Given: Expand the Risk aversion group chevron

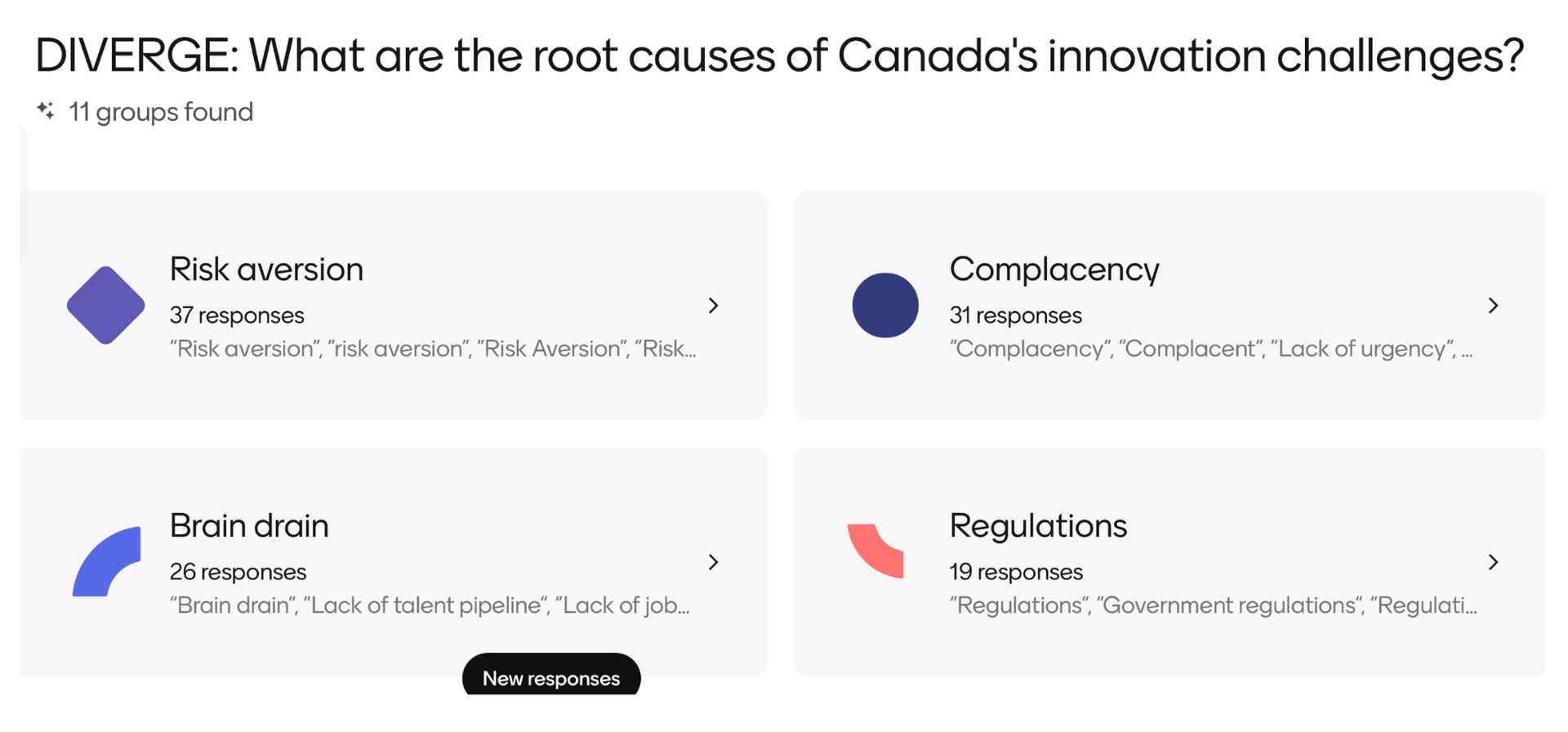Looking at the screenshot, I should coord(714,306).
